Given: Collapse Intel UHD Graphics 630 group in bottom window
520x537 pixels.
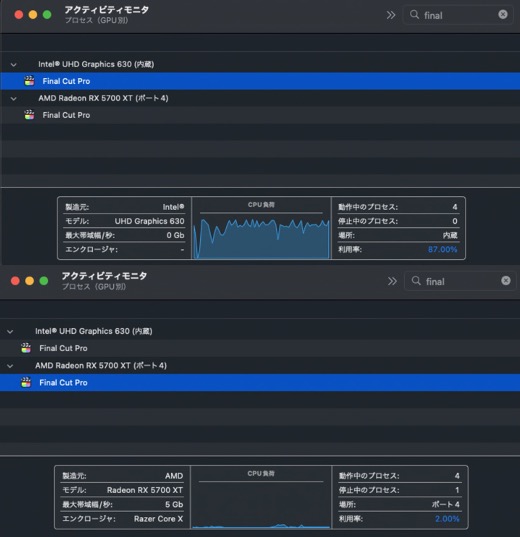Looking at the screenshot, I should (x=10, y=332).
